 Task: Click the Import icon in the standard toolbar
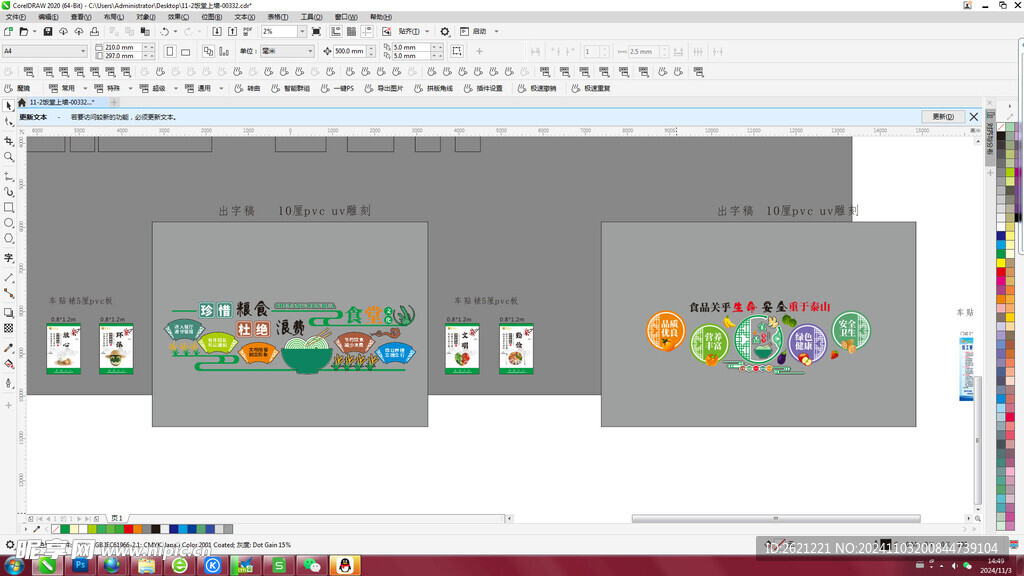[217, 31]
